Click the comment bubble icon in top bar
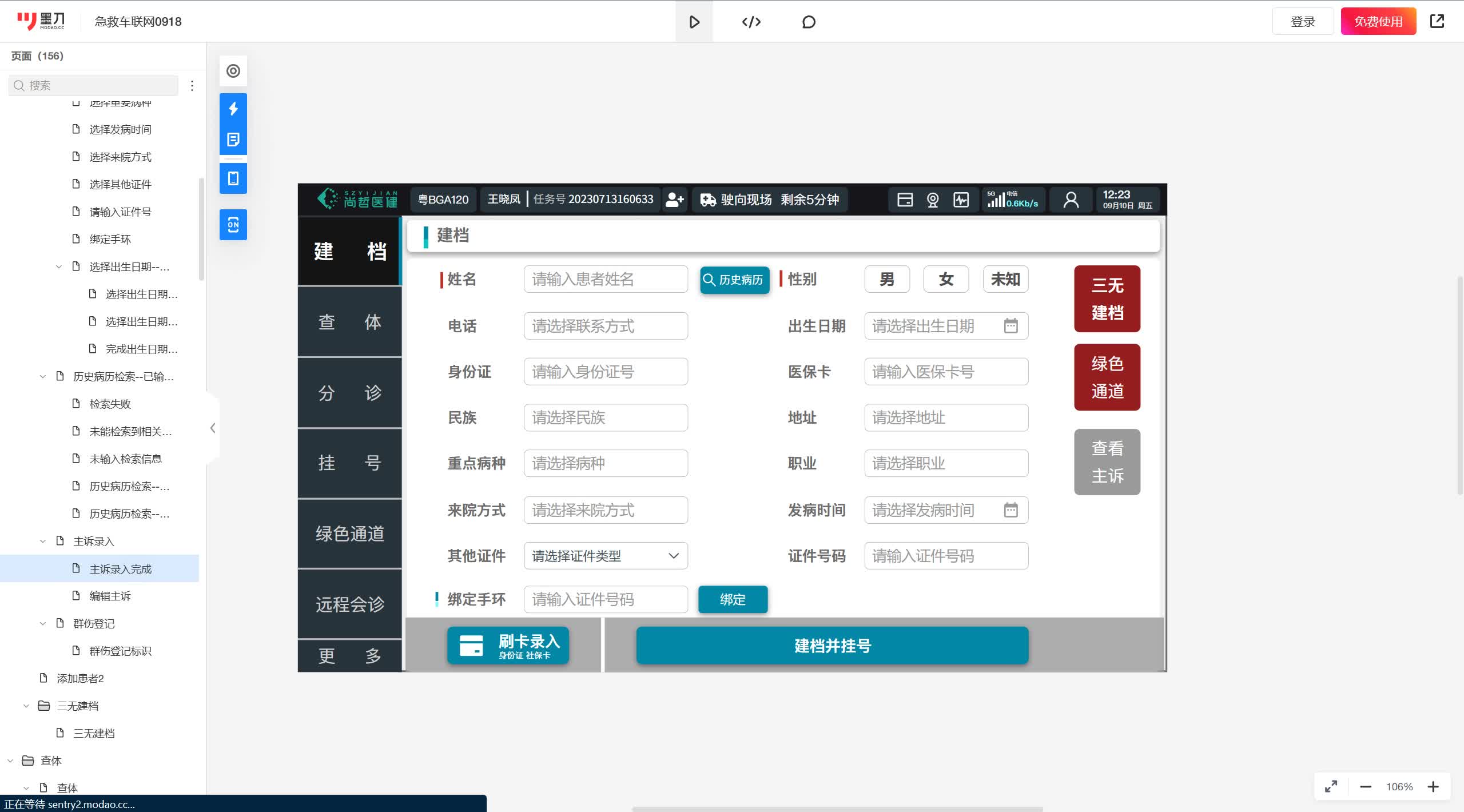 click(807, 22)
